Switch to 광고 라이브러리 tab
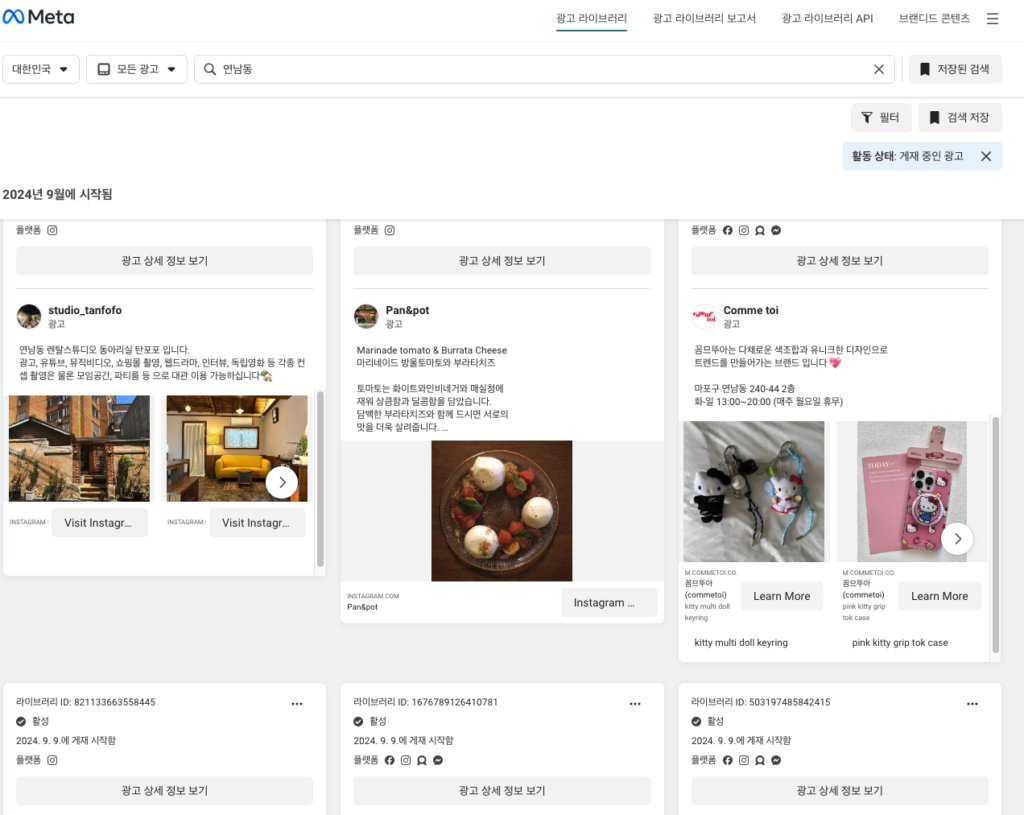Screen dimensions: 1024x815 (591, 18)
